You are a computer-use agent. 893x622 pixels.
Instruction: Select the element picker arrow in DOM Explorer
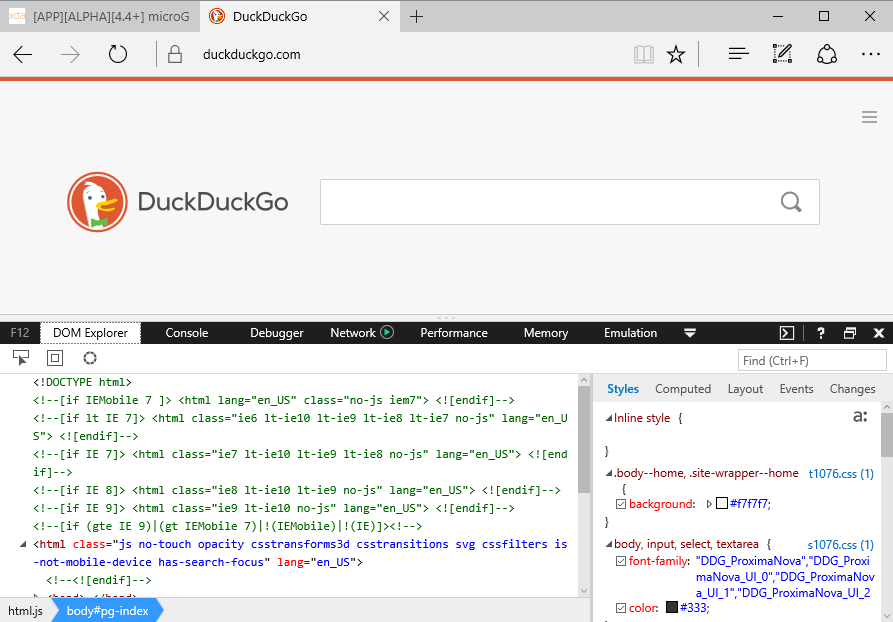(x=22, y=358)
